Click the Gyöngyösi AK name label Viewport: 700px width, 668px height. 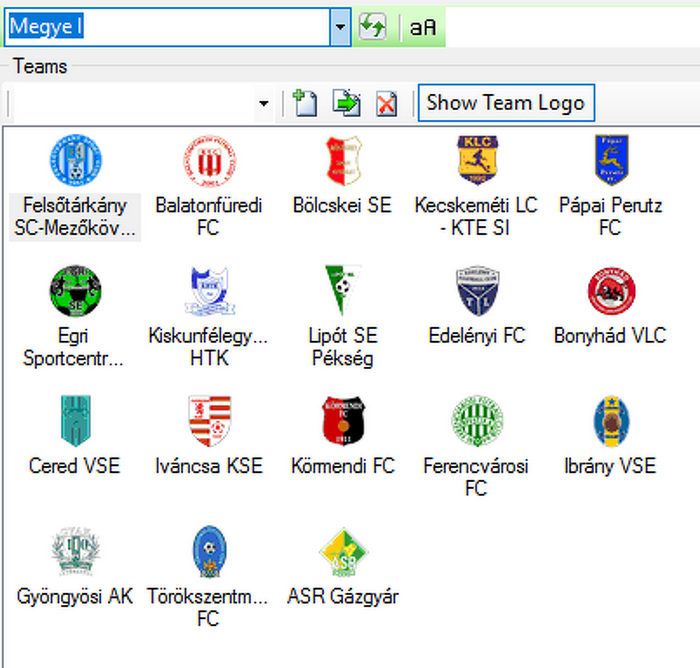(x=75, y=597)
